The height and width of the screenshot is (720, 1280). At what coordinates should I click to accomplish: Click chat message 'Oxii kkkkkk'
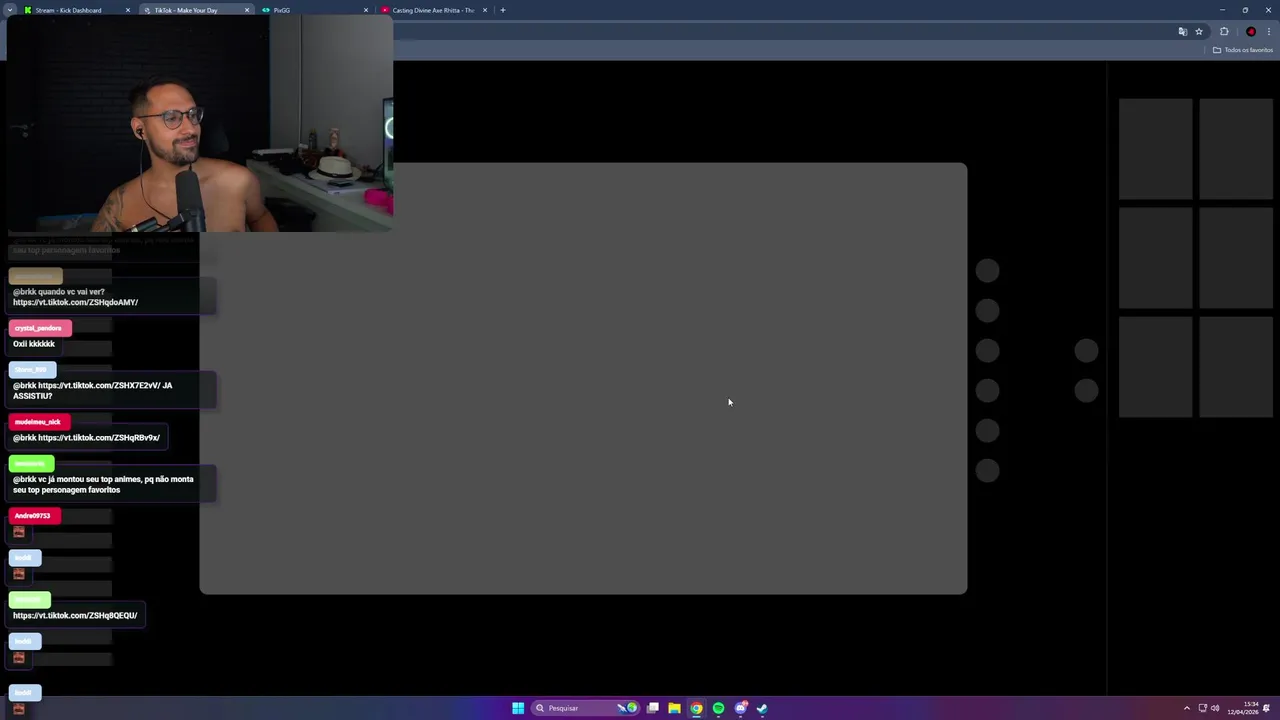(34, 344)
